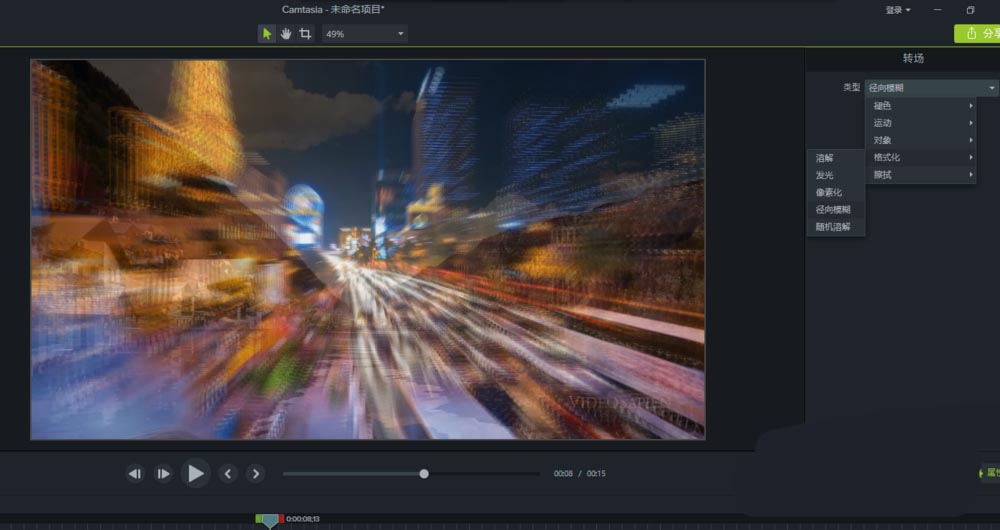The image size is (1000, 530).
Task: Click the 转场 panel header
Action: (913, 58)
